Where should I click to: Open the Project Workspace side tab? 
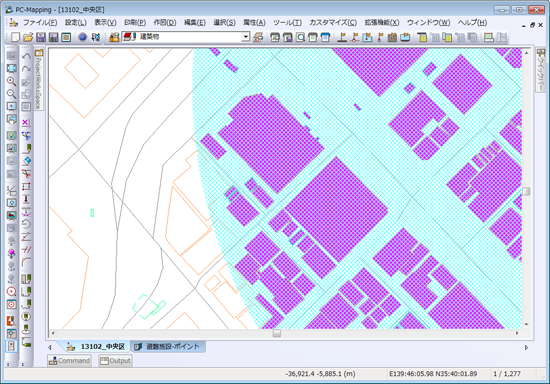(x=39, y=79)
